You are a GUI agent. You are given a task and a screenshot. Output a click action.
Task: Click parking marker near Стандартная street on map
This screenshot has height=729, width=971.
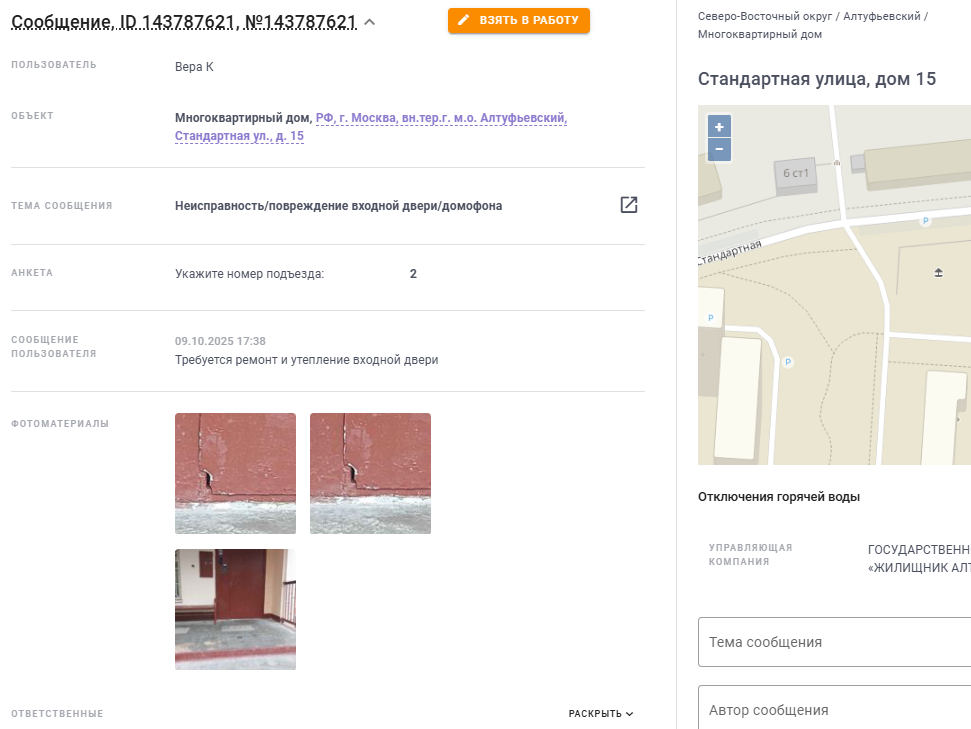pos(925,220)
